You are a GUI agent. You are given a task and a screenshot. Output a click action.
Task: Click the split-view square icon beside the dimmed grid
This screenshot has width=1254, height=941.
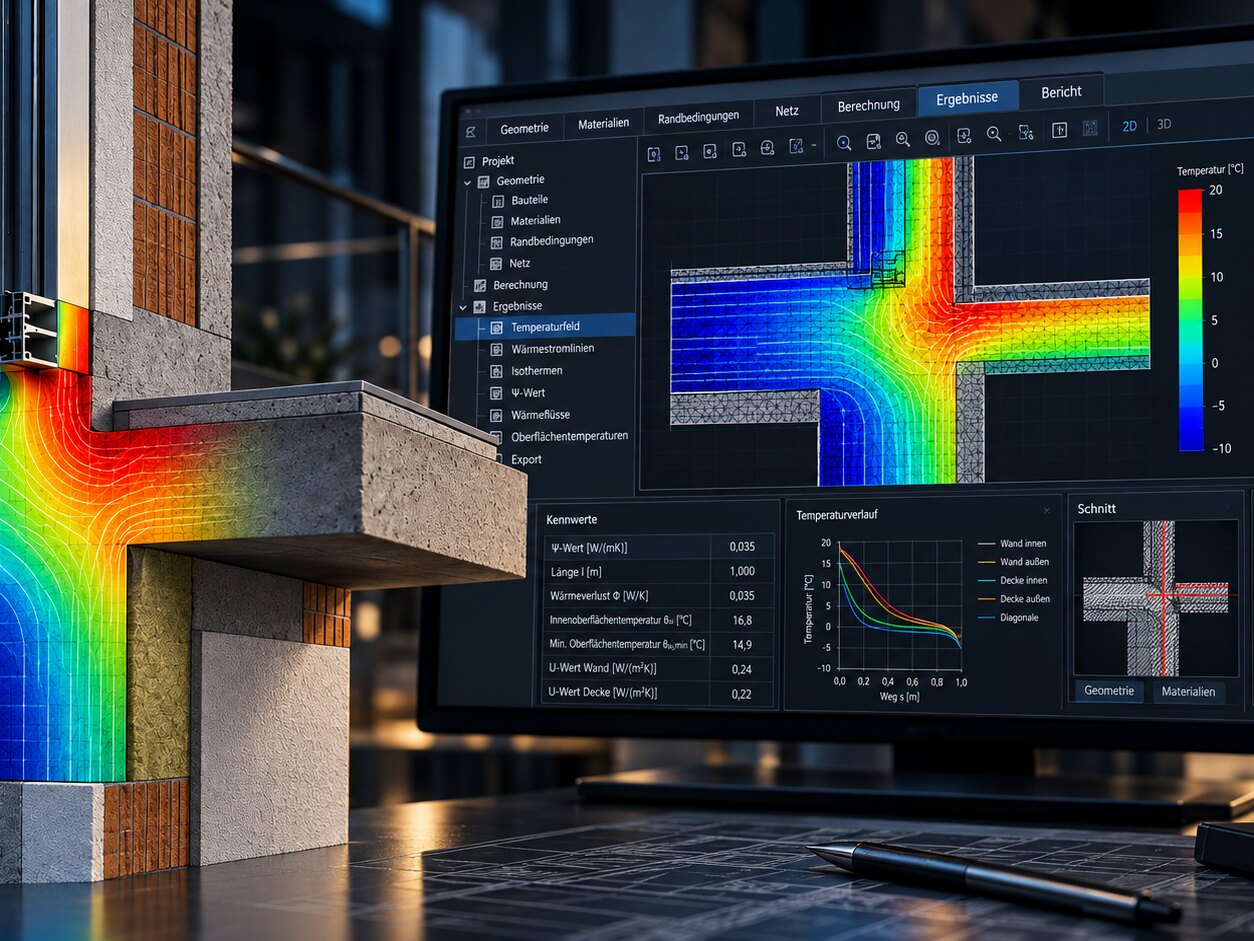tap(1059, 130)
